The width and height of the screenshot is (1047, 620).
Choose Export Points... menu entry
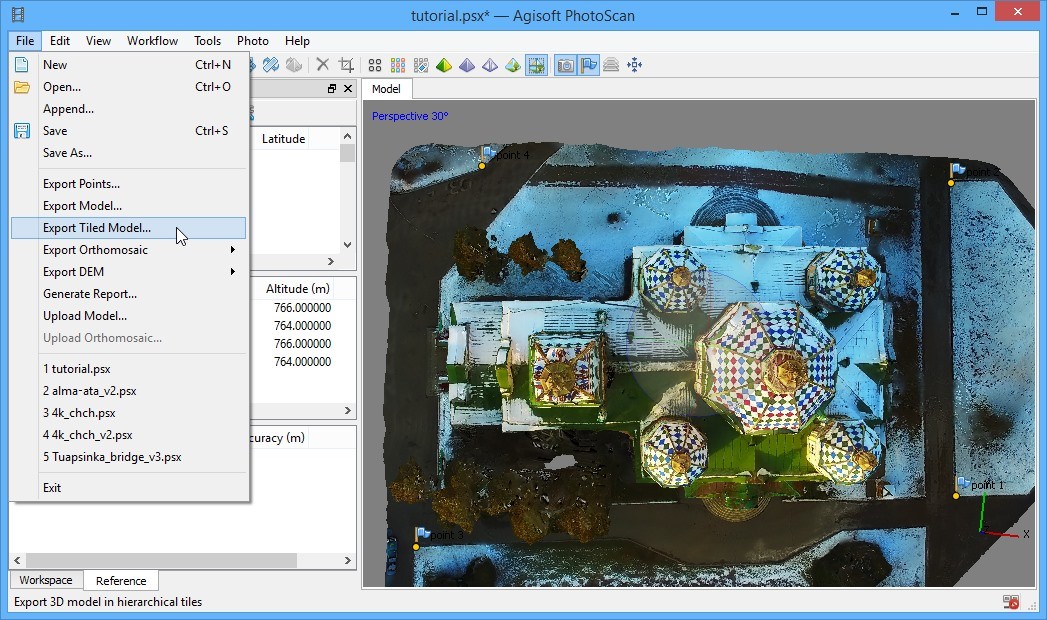tap(128, 184)
